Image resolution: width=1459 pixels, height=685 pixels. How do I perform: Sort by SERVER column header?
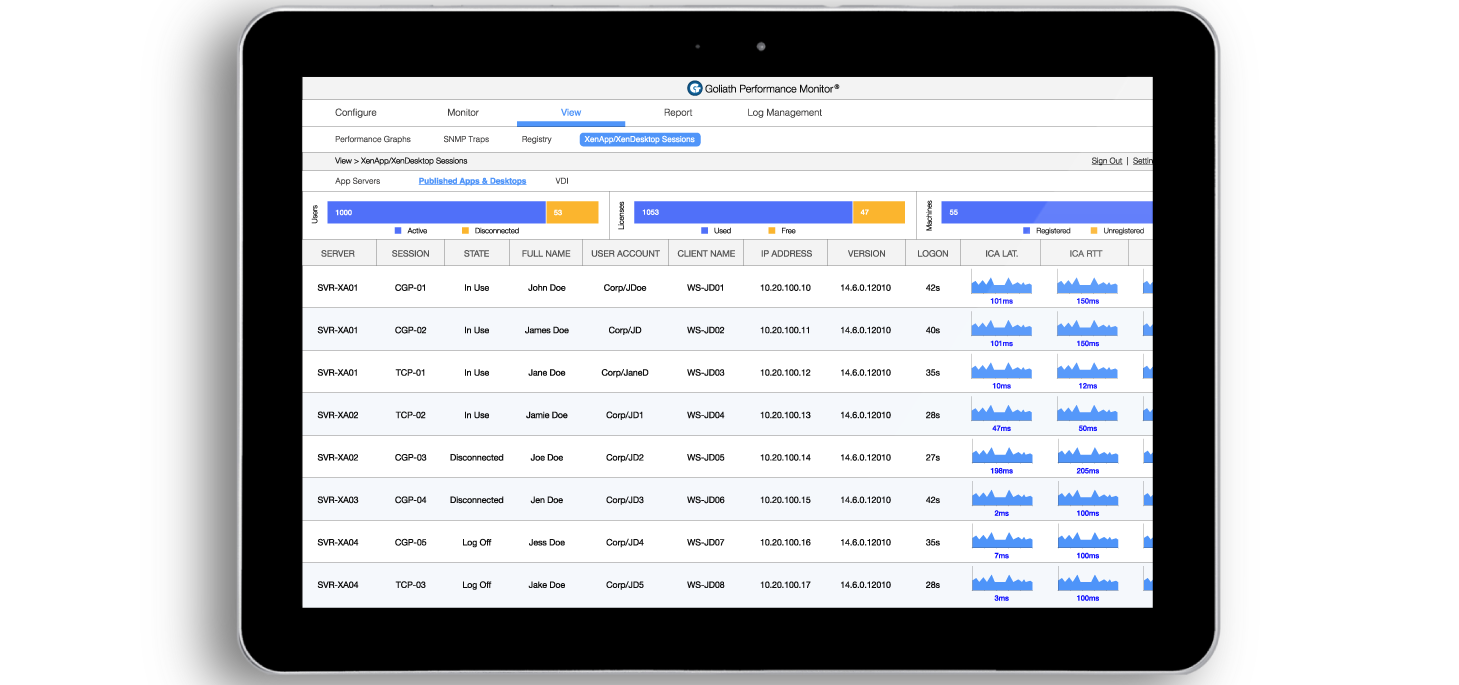pos(338,253)
